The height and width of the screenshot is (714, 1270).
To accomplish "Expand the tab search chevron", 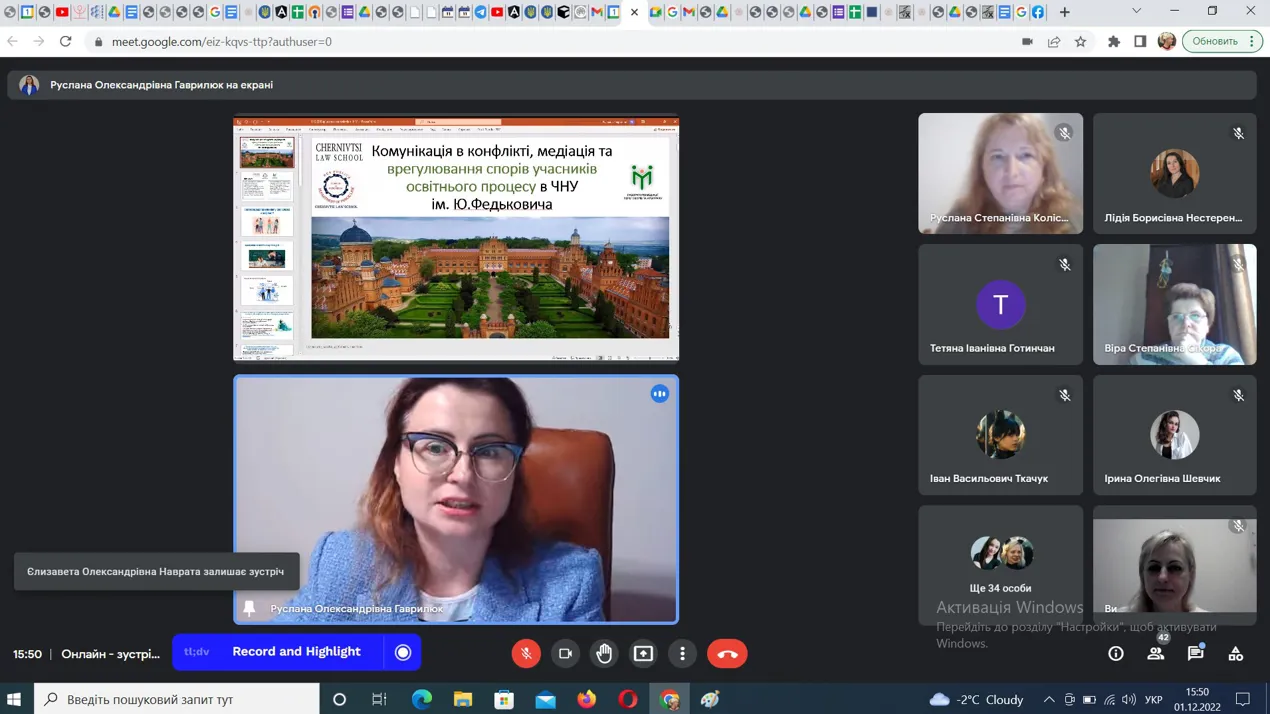I will pos(1136,12).
